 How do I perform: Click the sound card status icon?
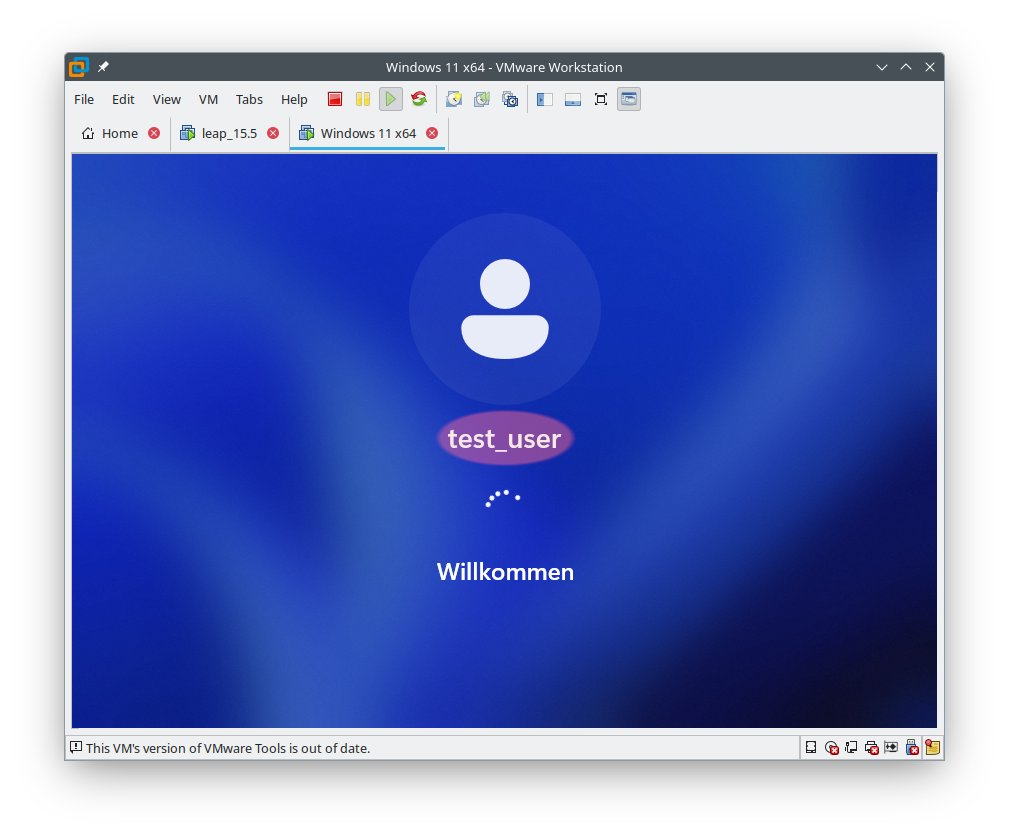pos(891,748)
